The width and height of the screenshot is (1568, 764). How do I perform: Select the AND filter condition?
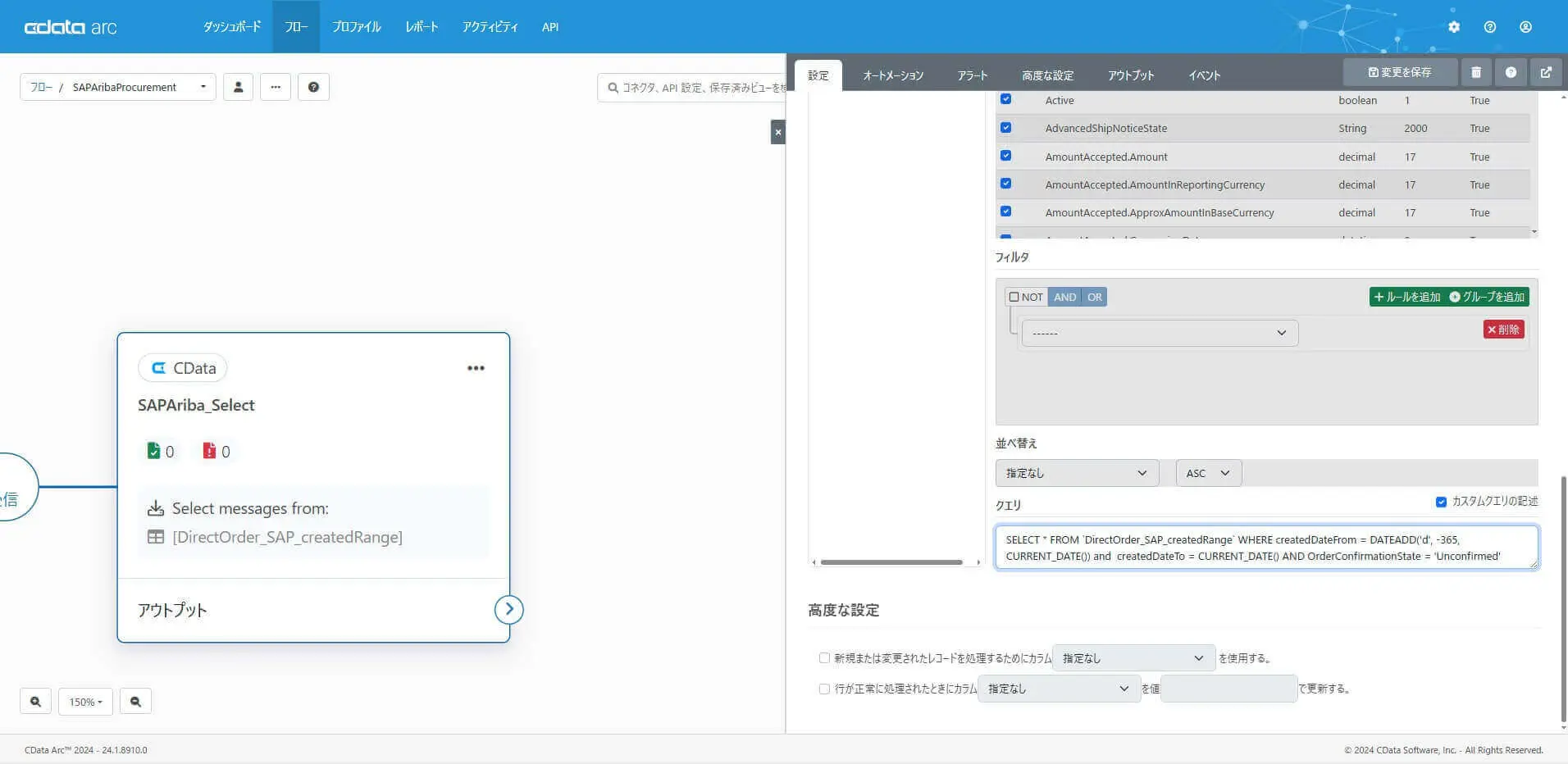coord(1064,297)
